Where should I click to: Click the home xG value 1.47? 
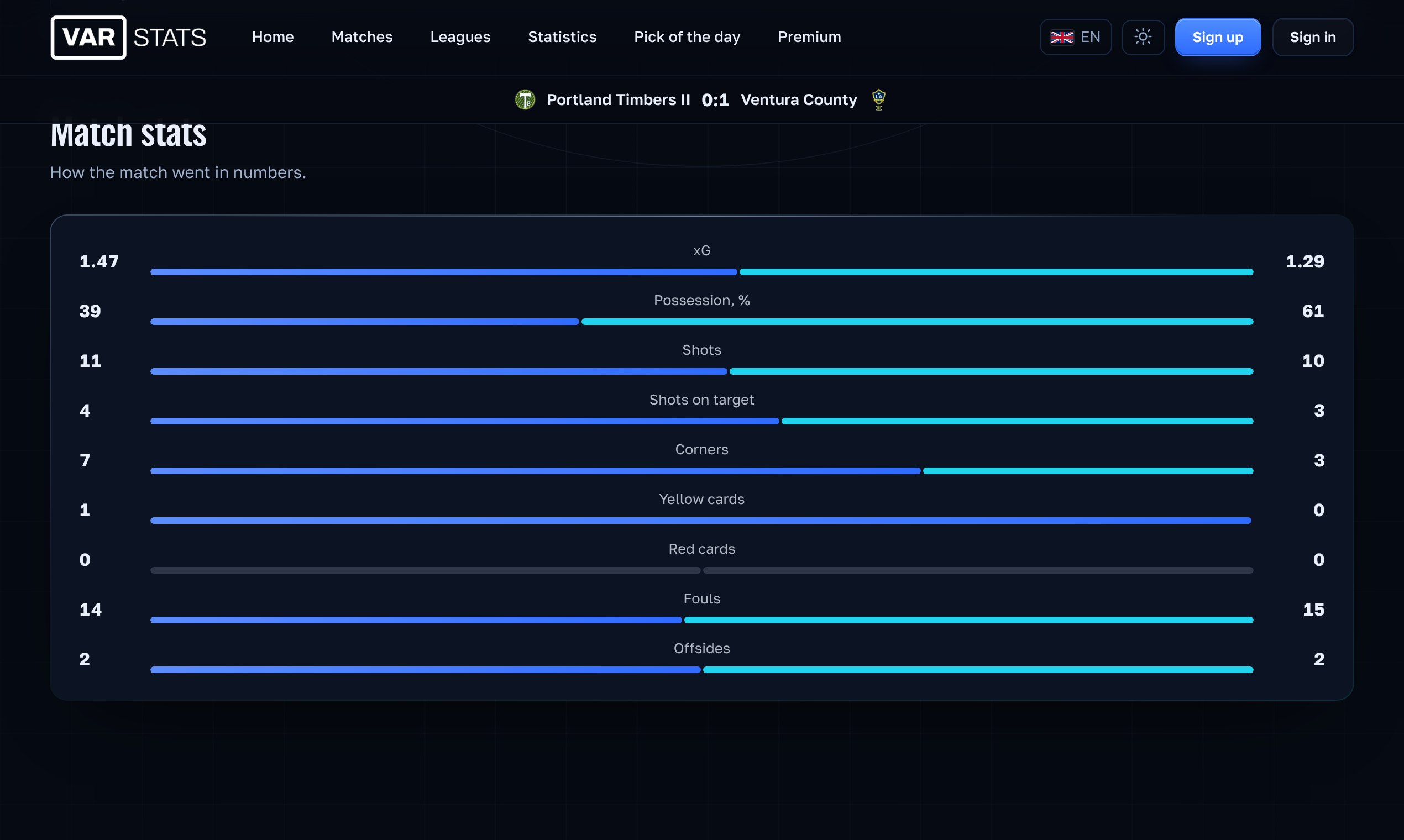point(99,261)
